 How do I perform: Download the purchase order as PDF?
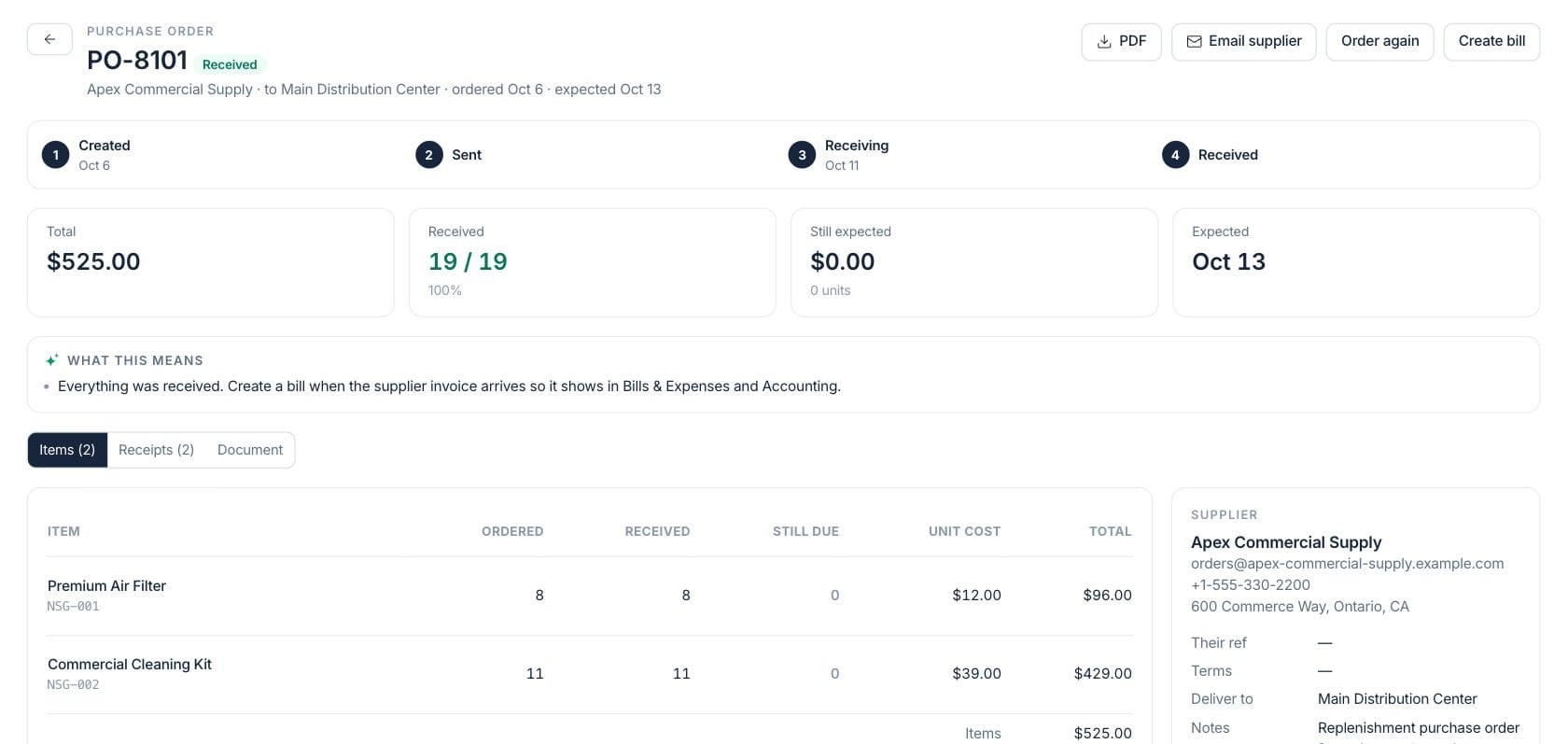tap(1121, 42)
